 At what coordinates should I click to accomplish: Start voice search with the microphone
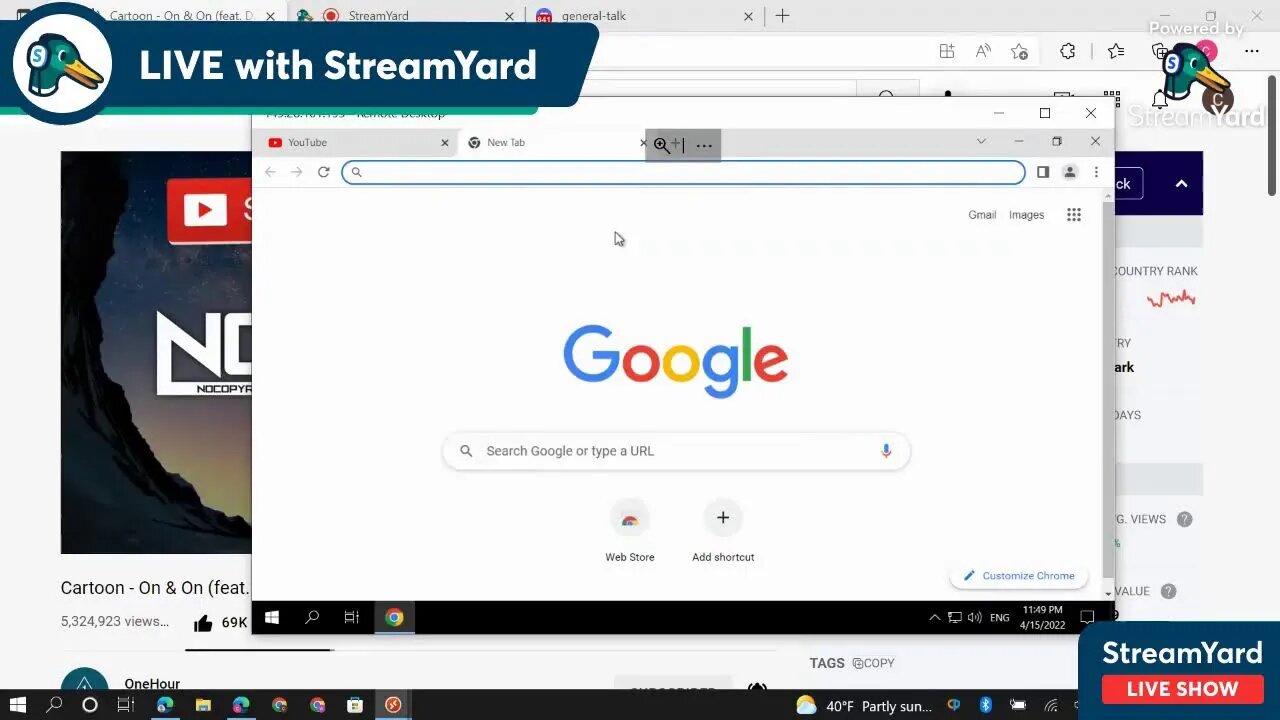pos(885,451)
